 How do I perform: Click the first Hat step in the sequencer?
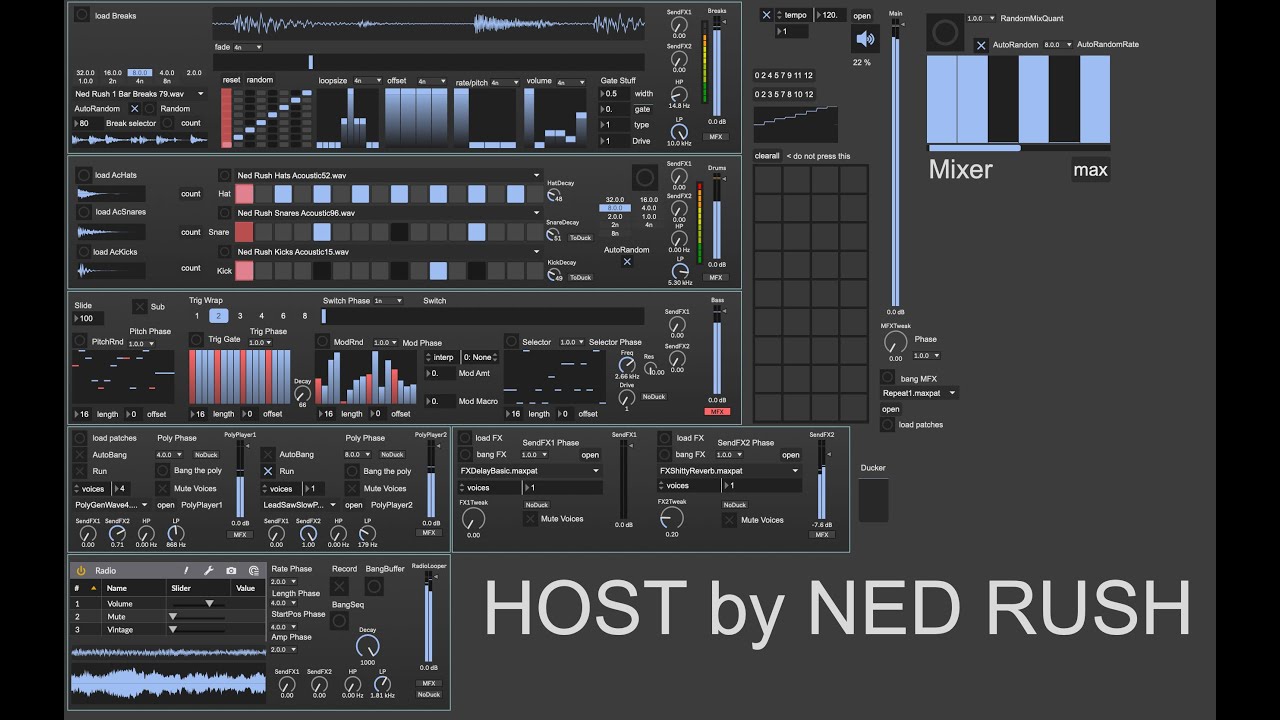tap(244, 194)
